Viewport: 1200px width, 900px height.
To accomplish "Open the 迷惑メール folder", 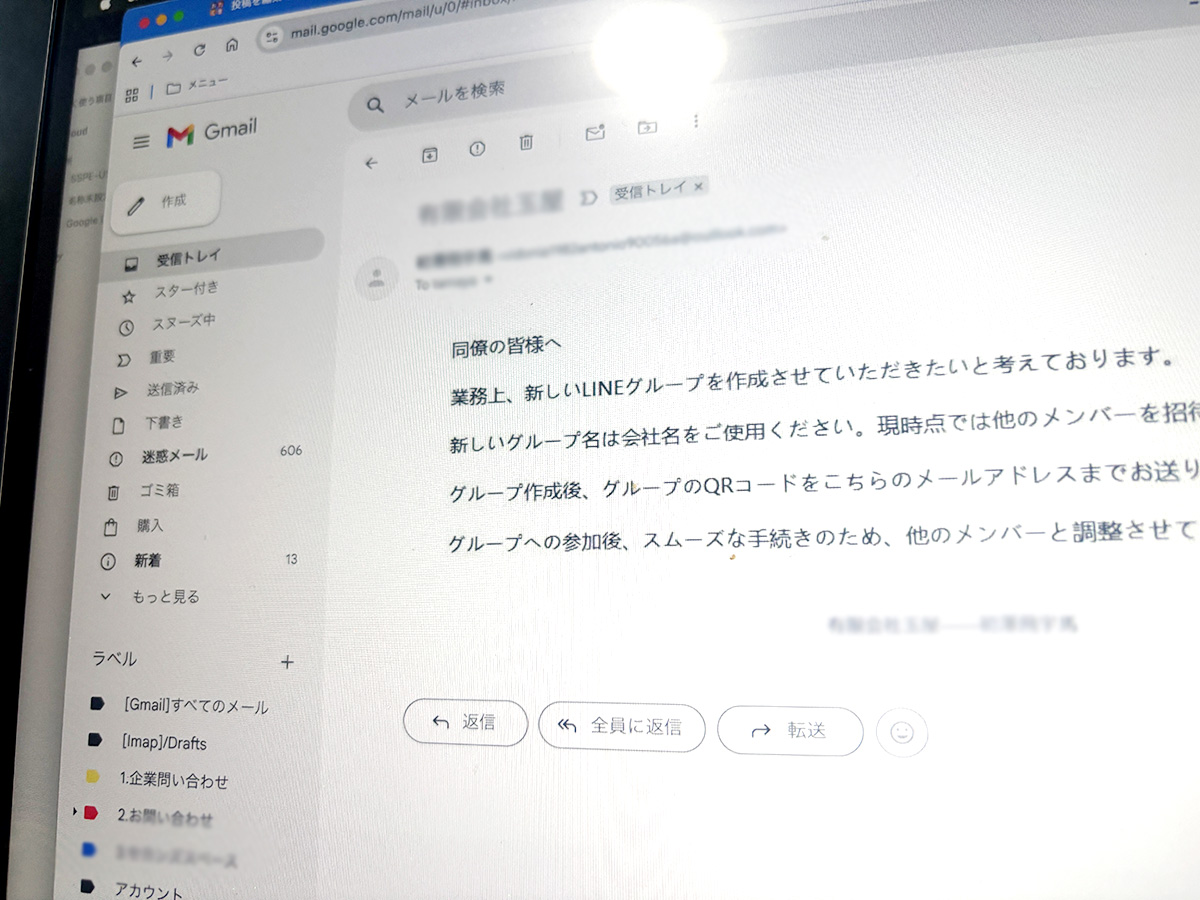I will click(173, 456).
